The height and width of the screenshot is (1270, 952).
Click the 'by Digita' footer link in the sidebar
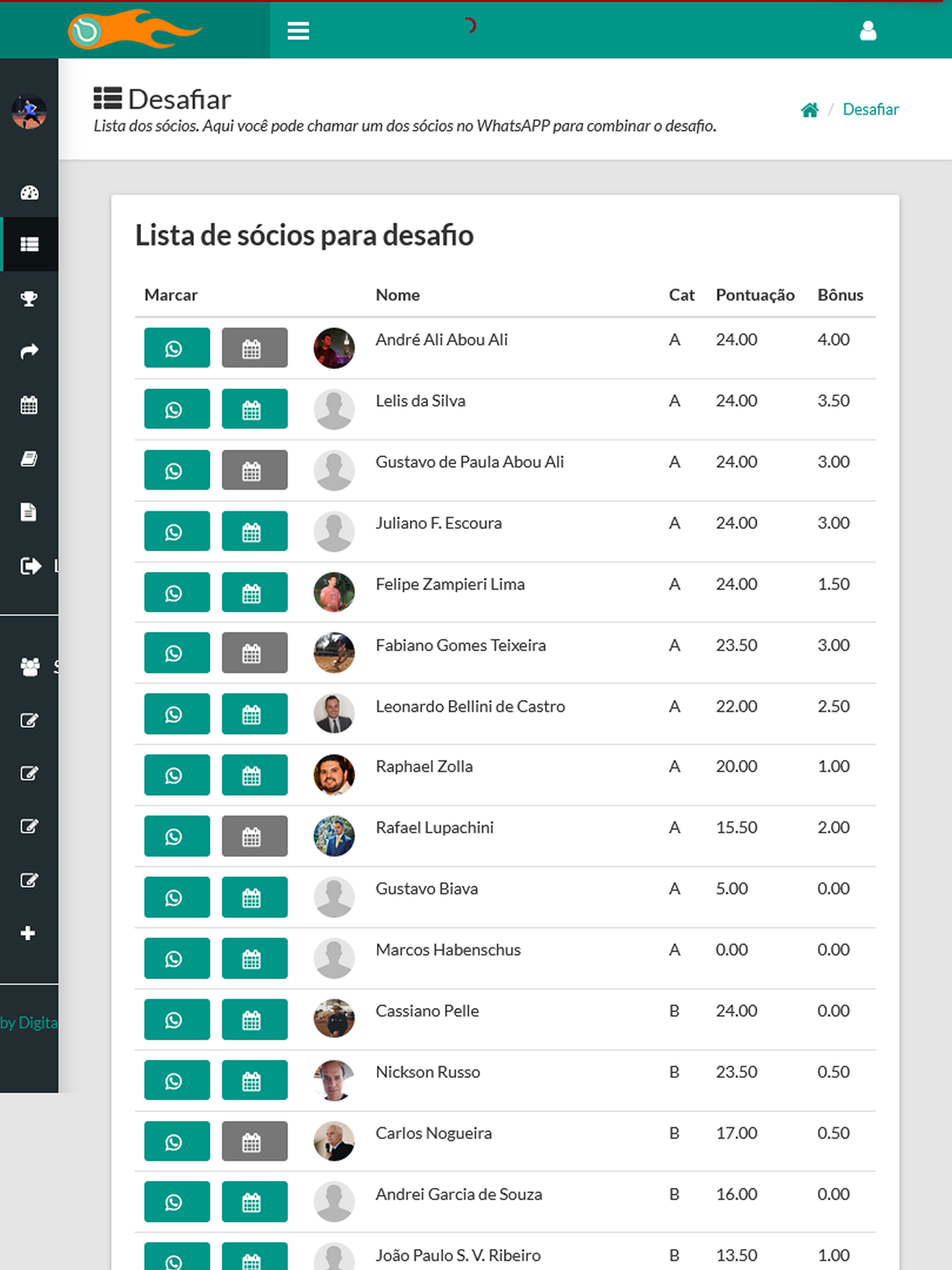[29, 1023]
